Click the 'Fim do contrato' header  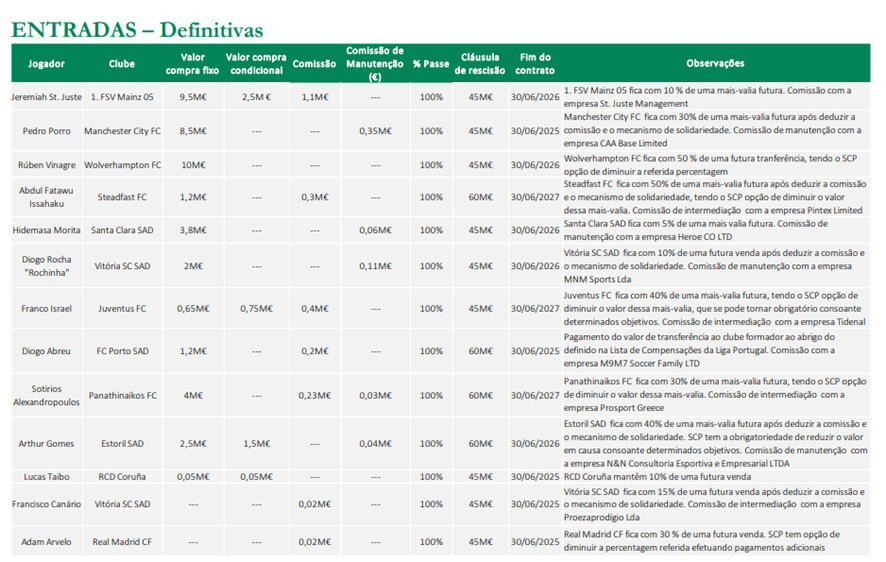tap(535, 64)
